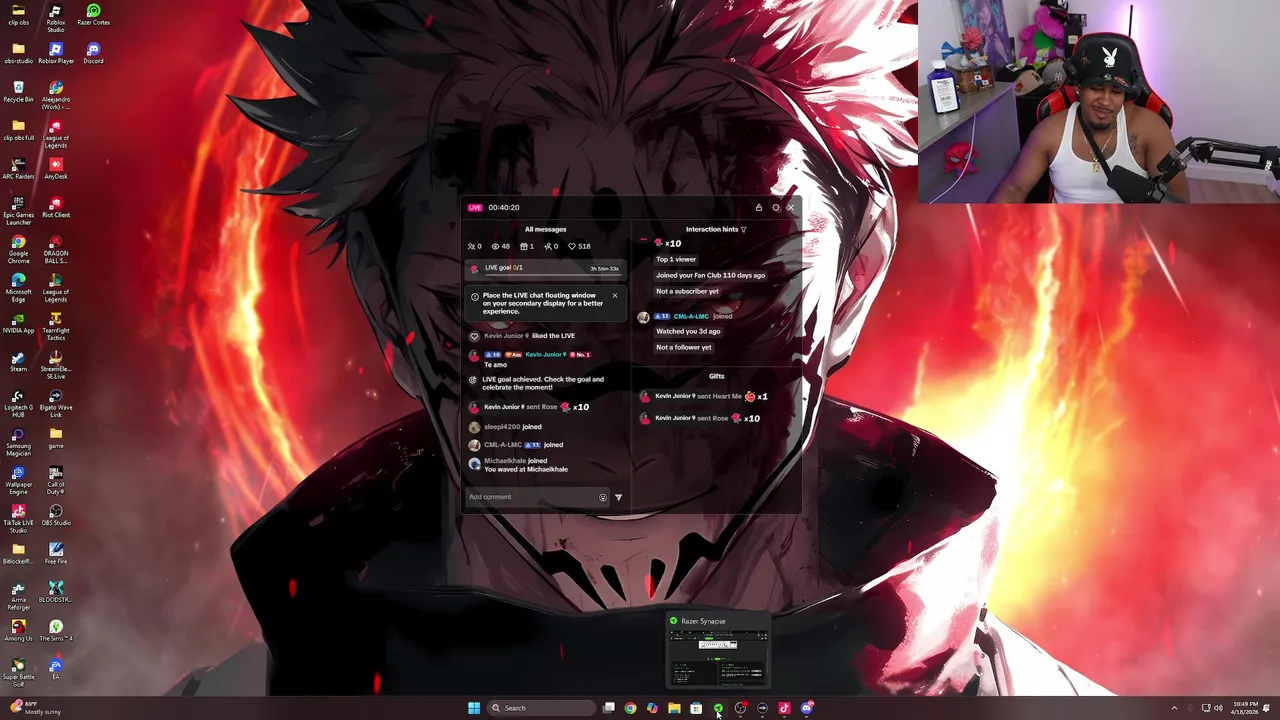Open clock and date in taskbar

[1246, 708]
